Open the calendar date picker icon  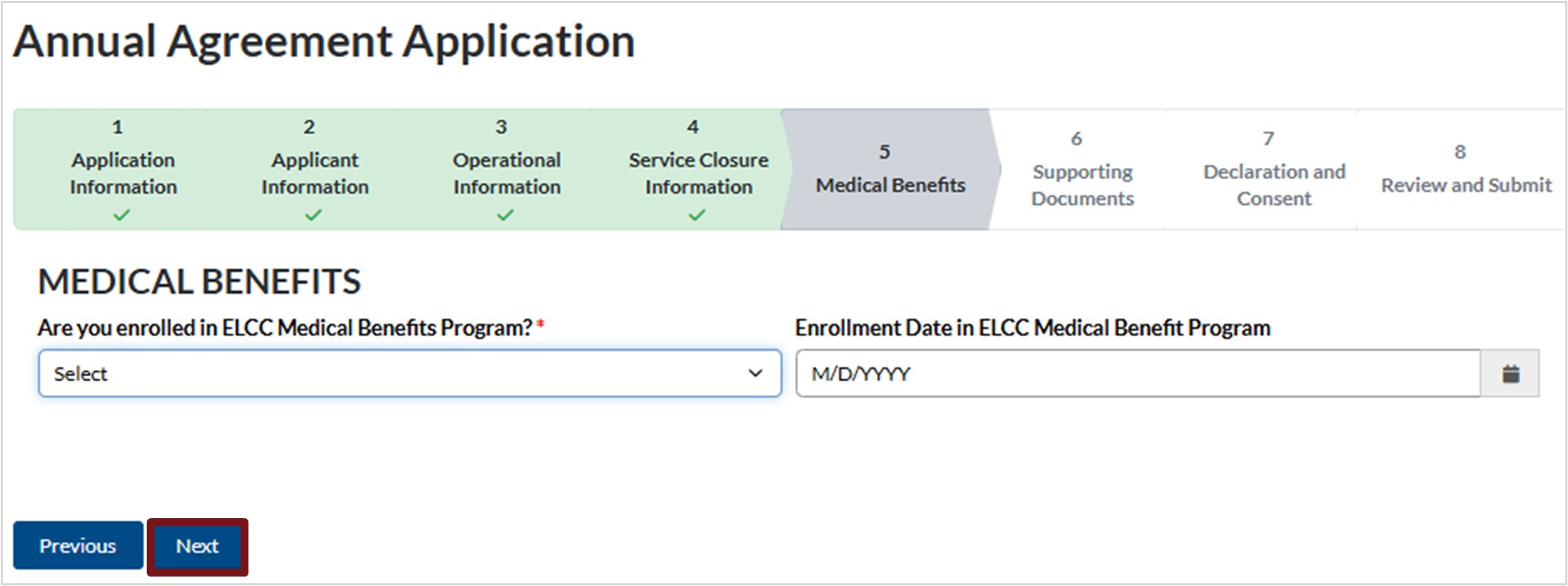[x=1510, y=374]
